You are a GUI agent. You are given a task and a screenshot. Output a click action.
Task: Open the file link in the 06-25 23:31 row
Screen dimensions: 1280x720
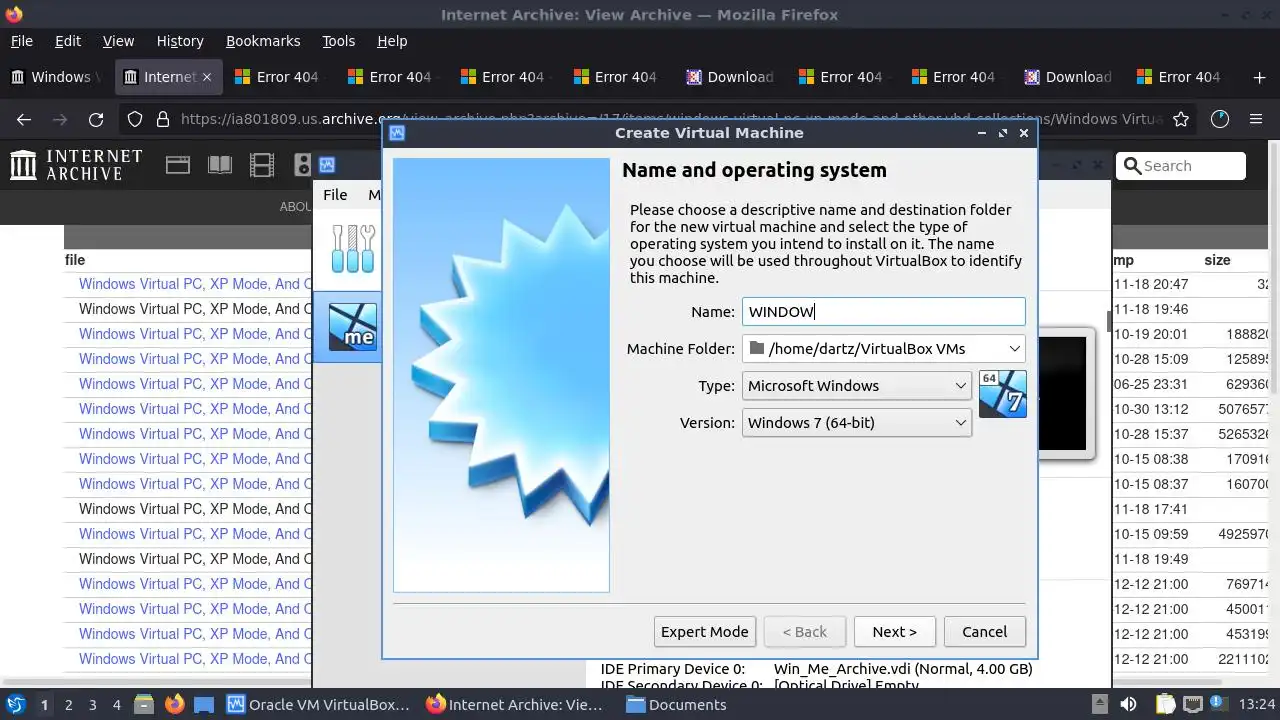[195, 384]
